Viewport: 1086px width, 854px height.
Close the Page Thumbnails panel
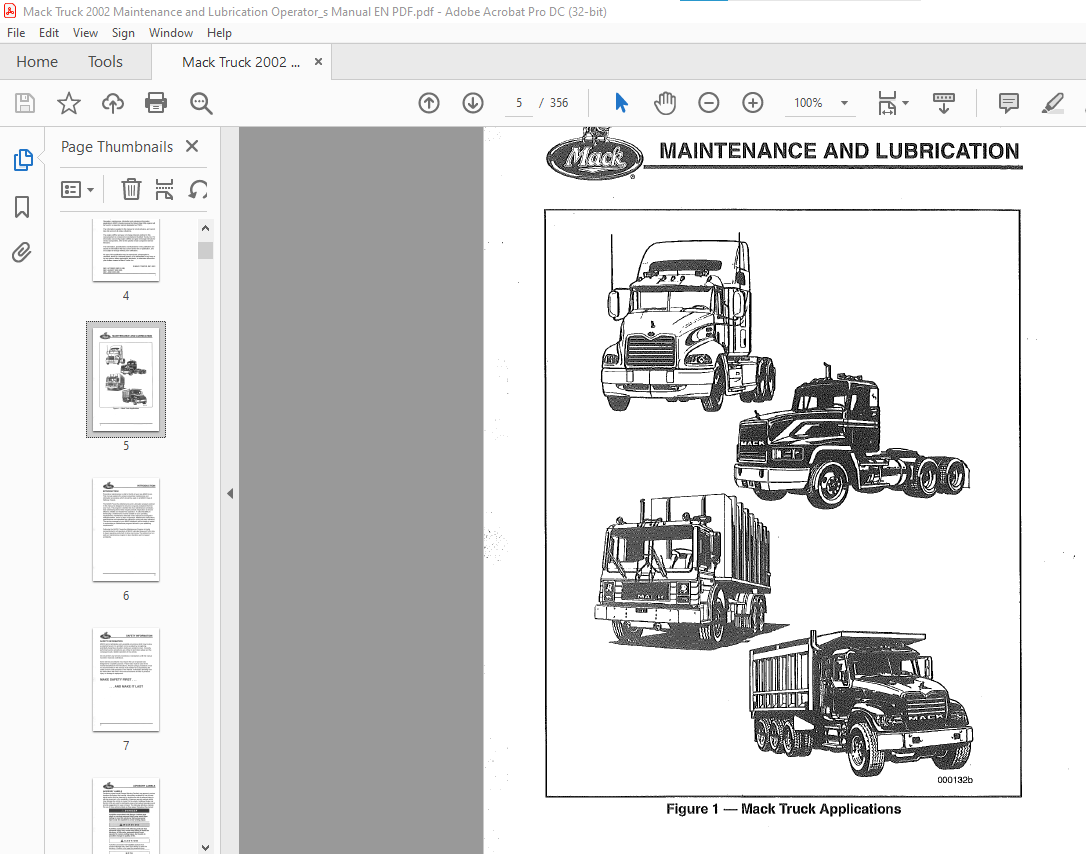(192, 146)
